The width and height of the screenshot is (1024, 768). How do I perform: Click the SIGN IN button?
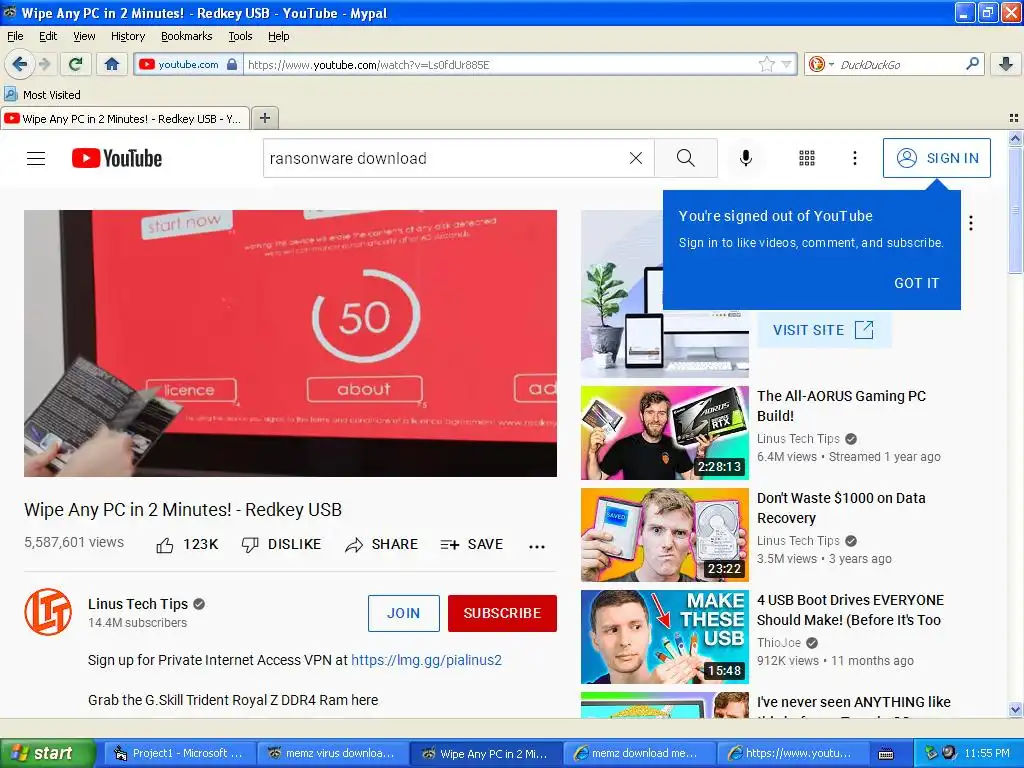click(x=936, y=158)
